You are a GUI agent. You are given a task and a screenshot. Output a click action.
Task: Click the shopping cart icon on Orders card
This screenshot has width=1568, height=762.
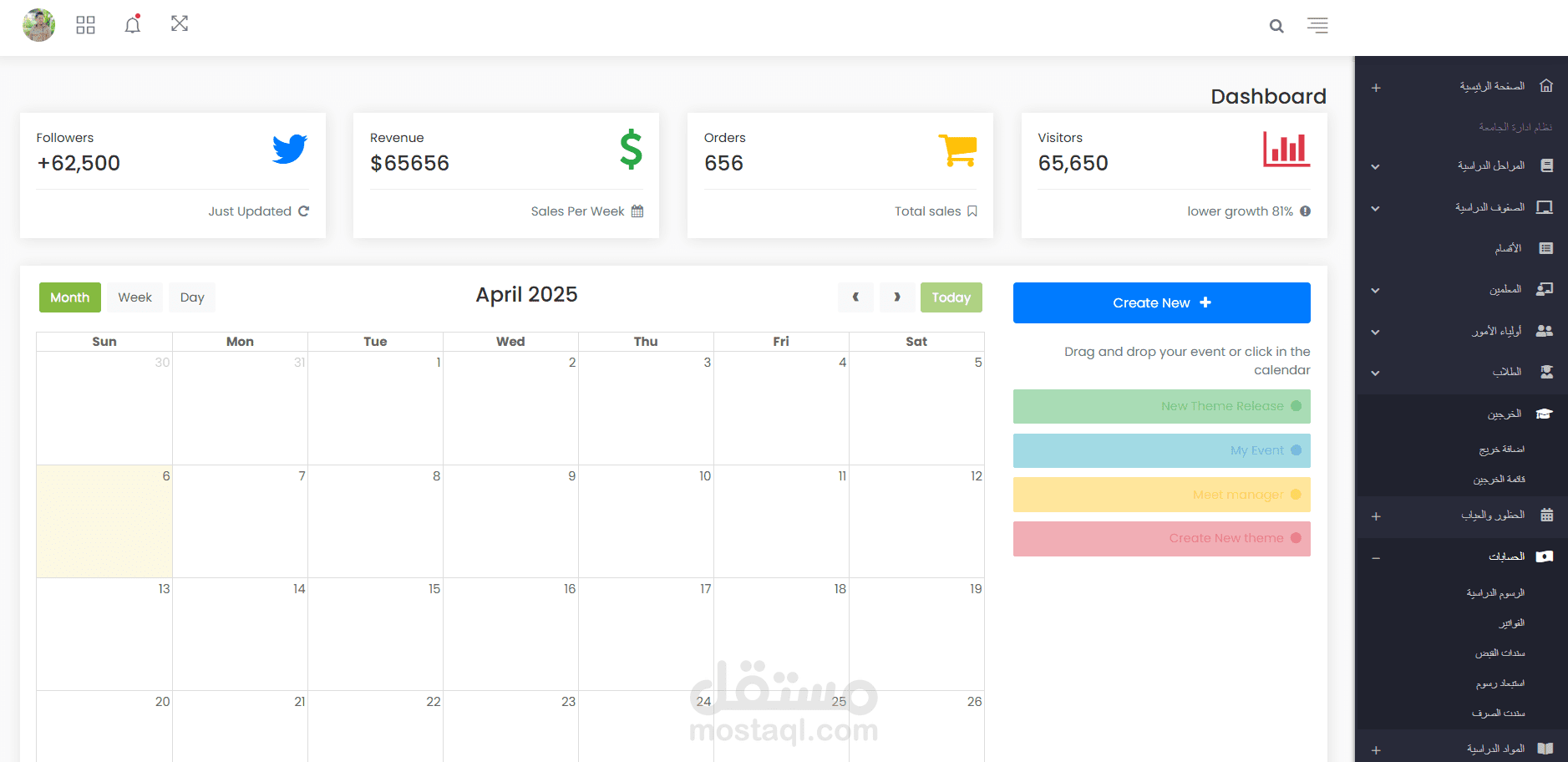coord(957,150)
